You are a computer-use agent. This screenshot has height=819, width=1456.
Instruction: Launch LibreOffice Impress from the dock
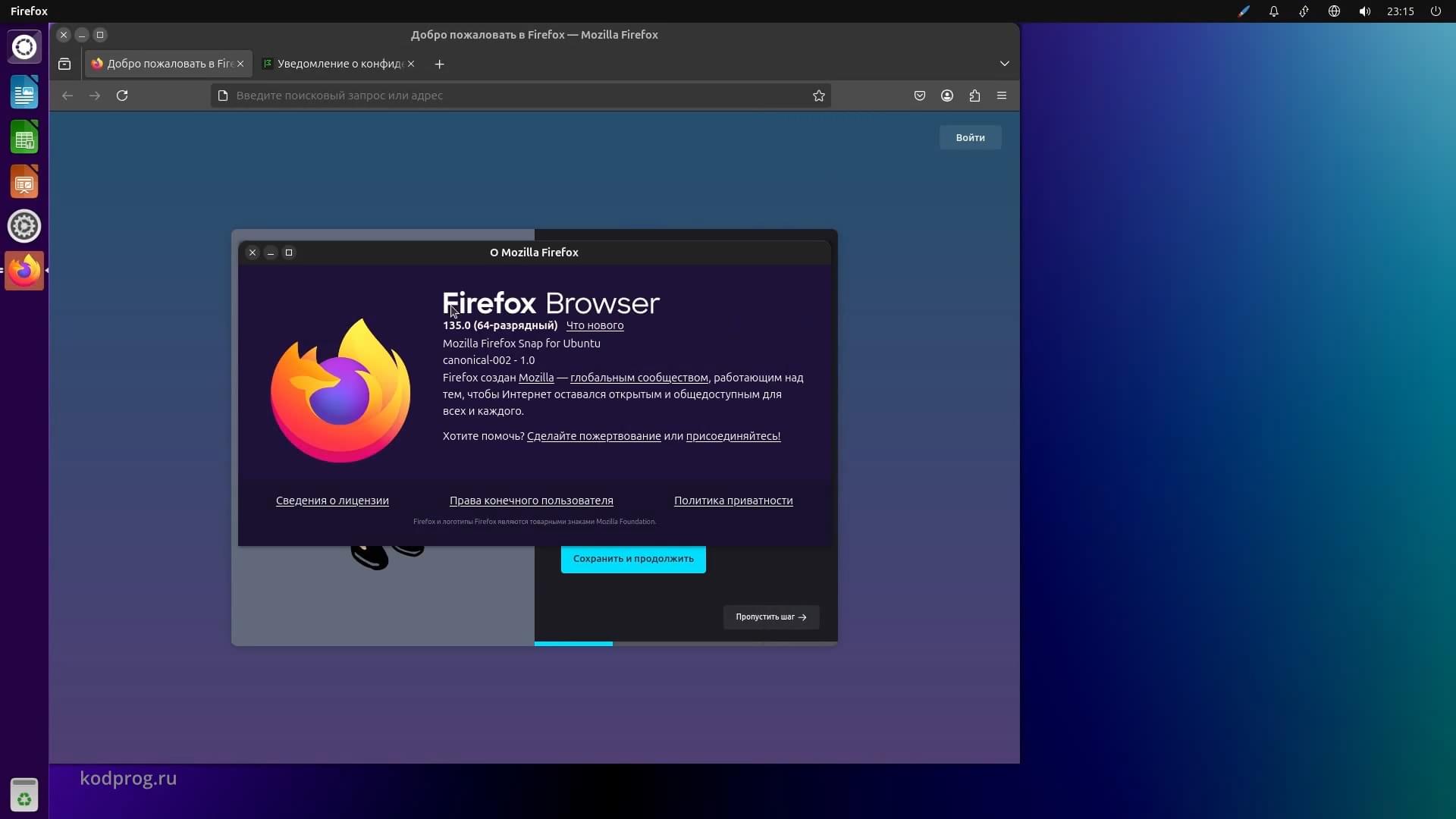[x=24, y=182]
